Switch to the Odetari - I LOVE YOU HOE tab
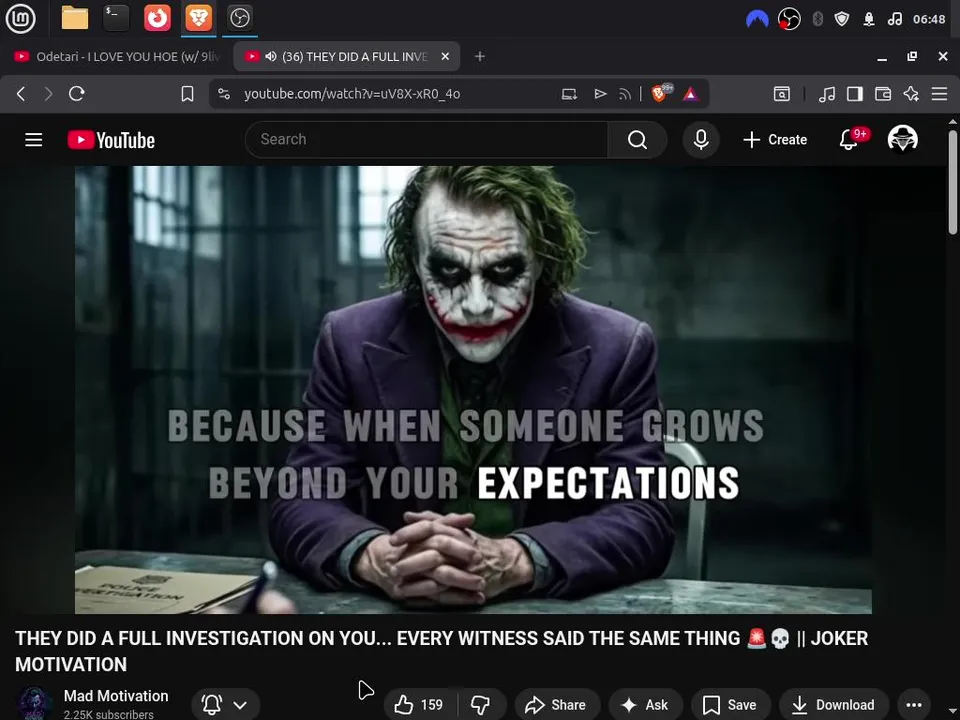This screenshot has width=960, height=720. click(116, 56)
